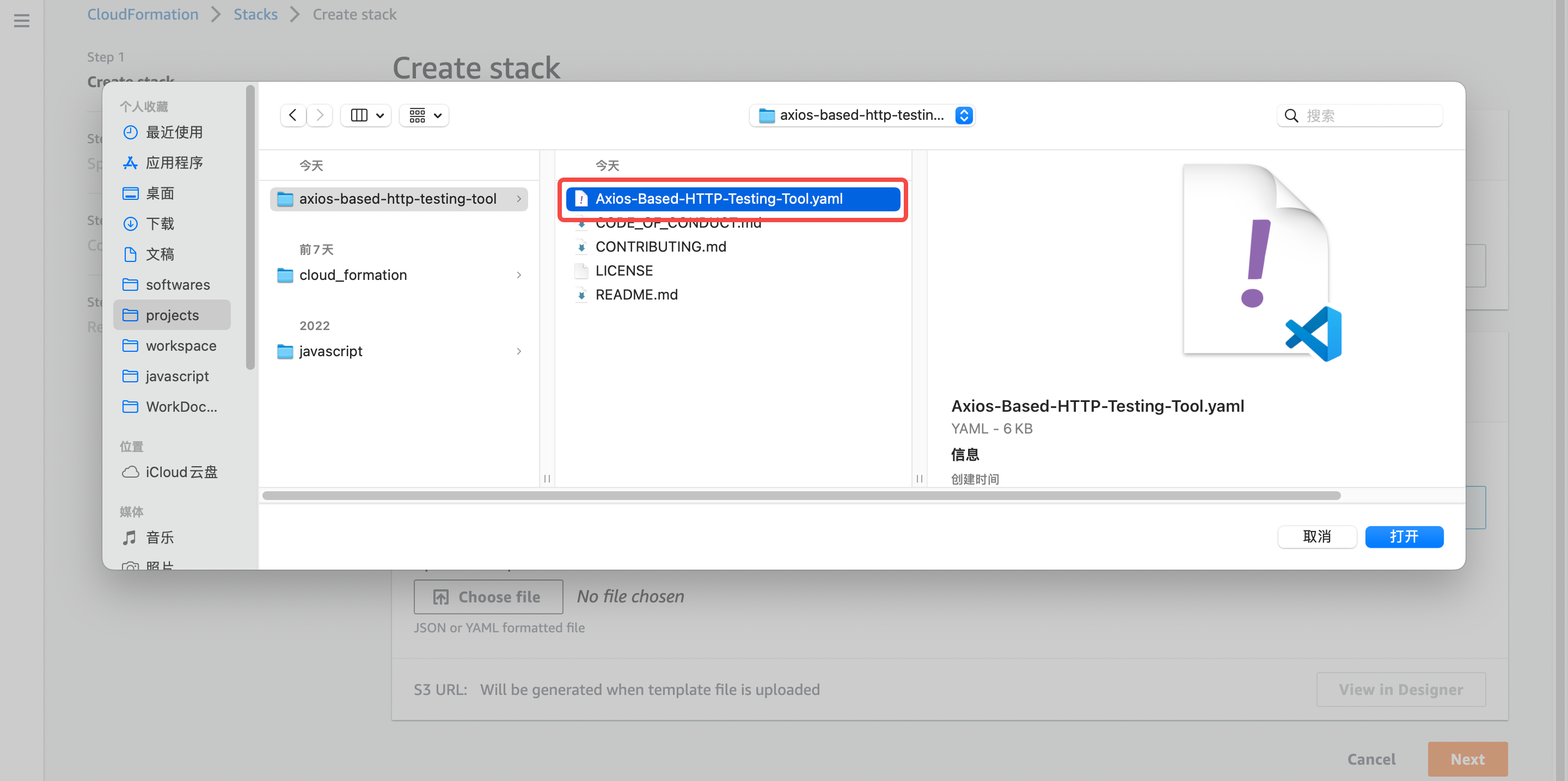Open the CloudFormation breadcrumb link
1568x781 pixels.
click(143, 14)
